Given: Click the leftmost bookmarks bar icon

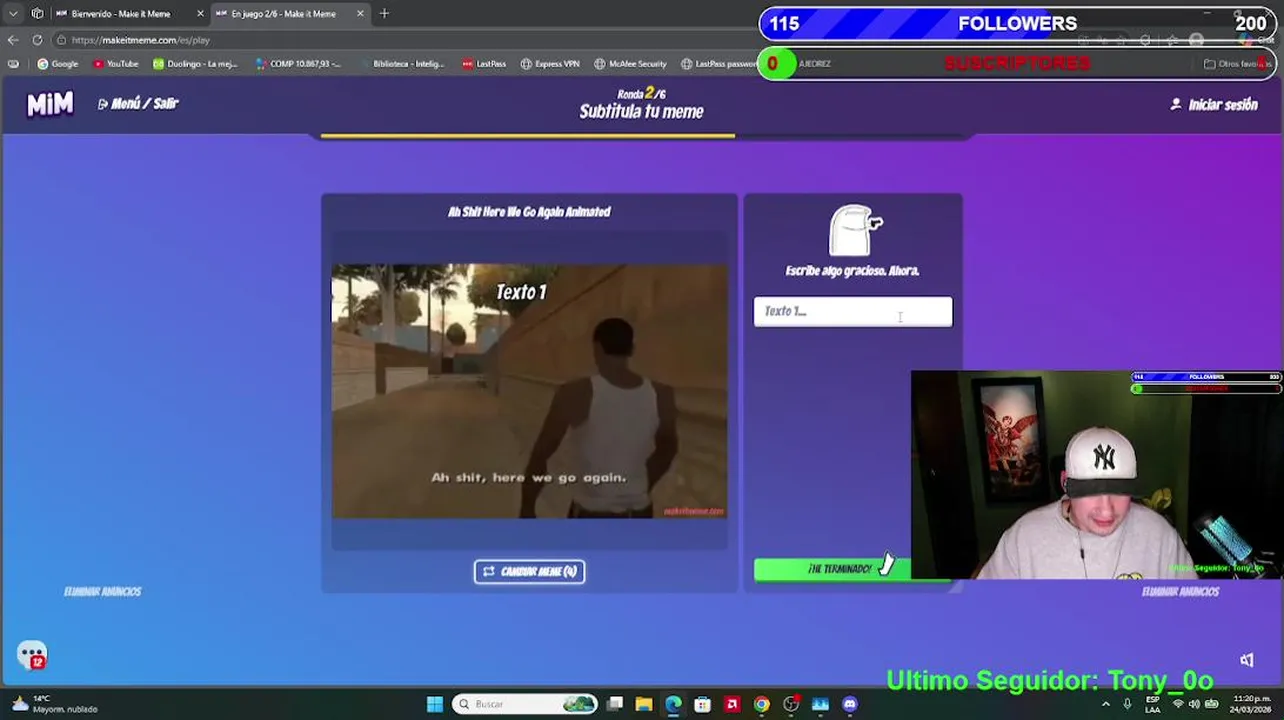Looking at the screenshot, I should point(13,64).
